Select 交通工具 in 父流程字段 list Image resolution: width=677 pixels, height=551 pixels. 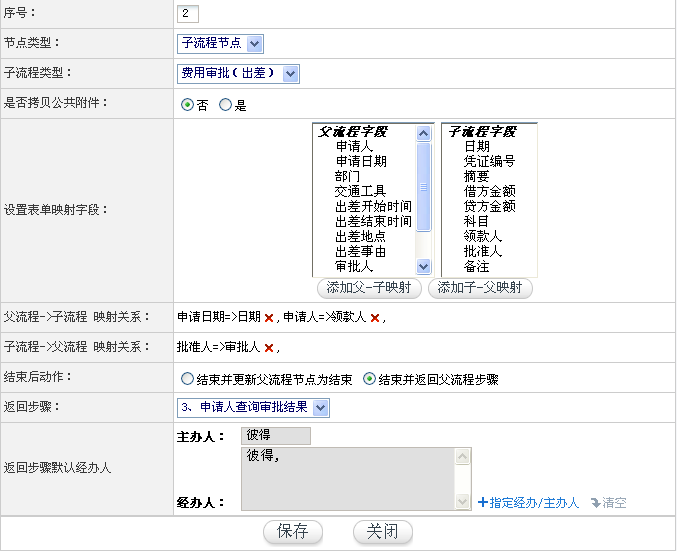click(x=360, y=191)
